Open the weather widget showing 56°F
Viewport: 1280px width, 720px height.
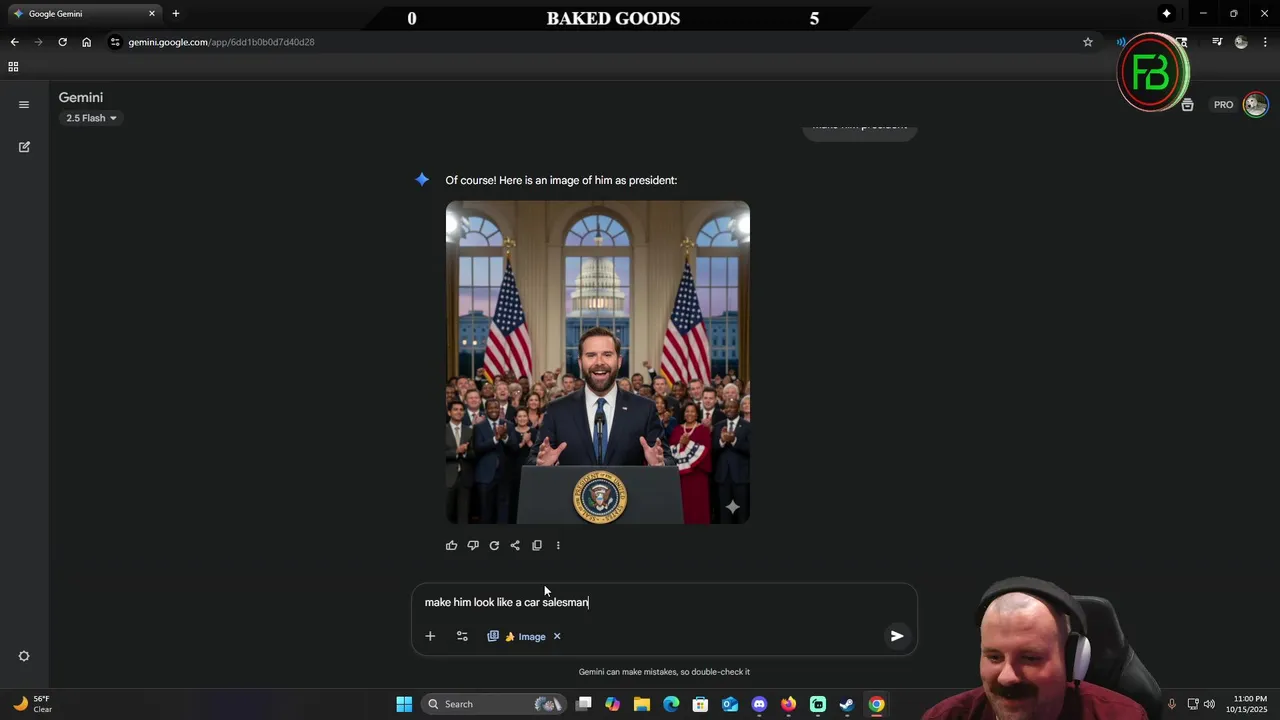coord(33,704)
